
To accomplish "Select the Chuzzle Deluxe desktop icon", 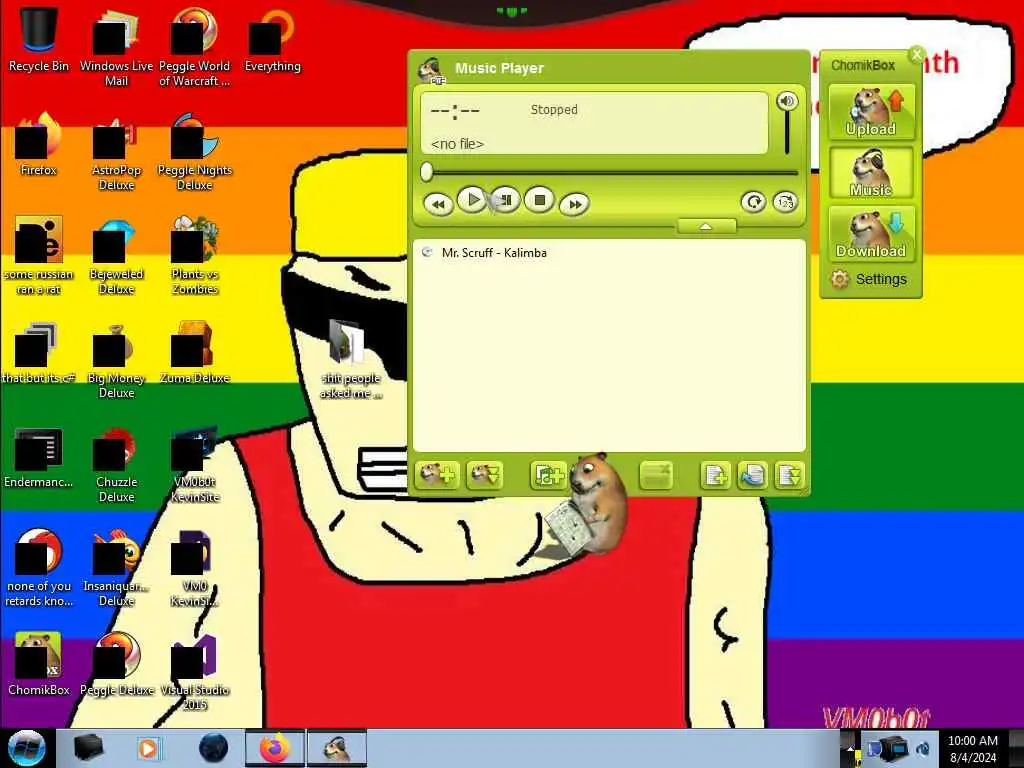I will 116,463.
